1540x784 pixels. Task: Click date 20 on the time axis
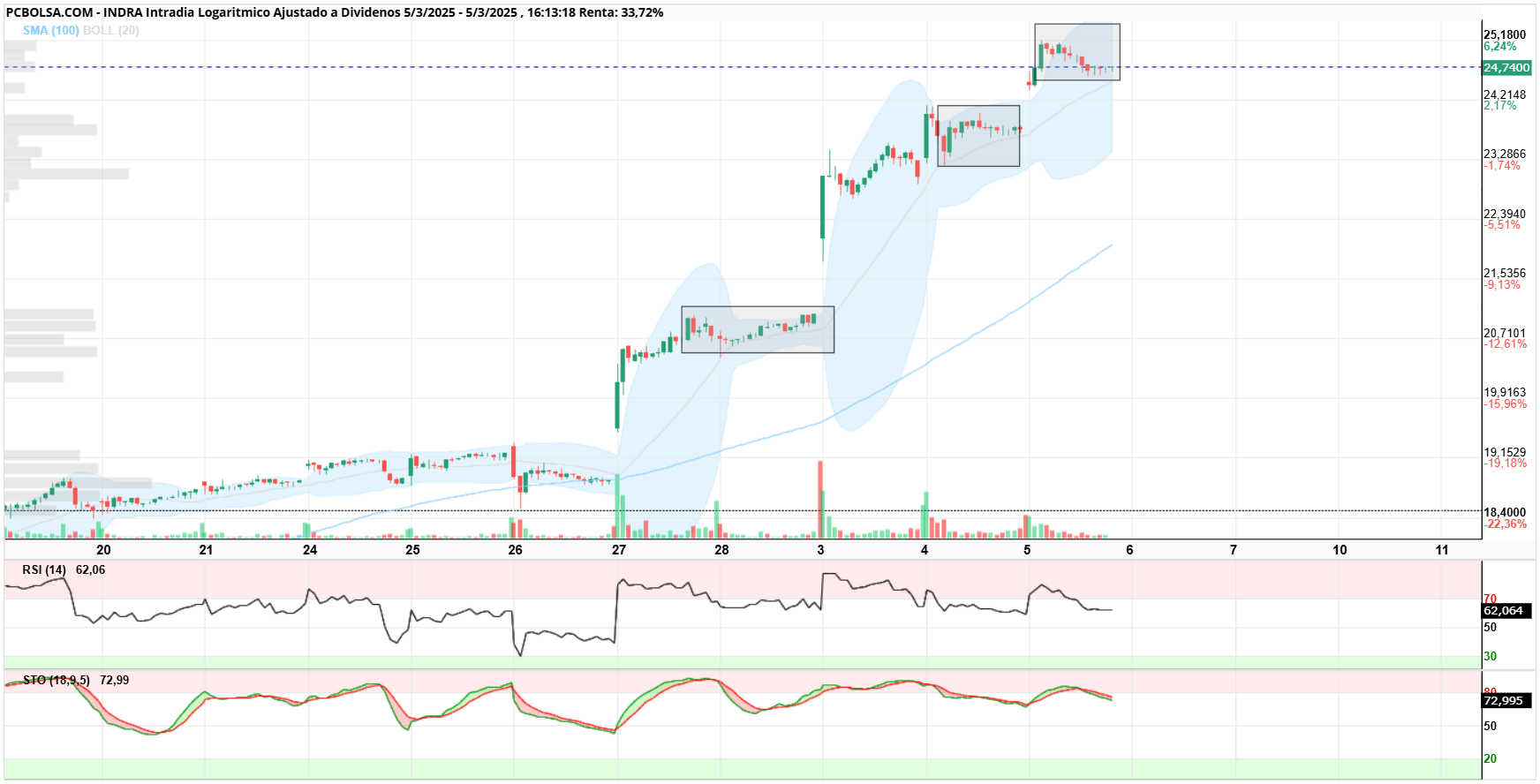point(103,550)
